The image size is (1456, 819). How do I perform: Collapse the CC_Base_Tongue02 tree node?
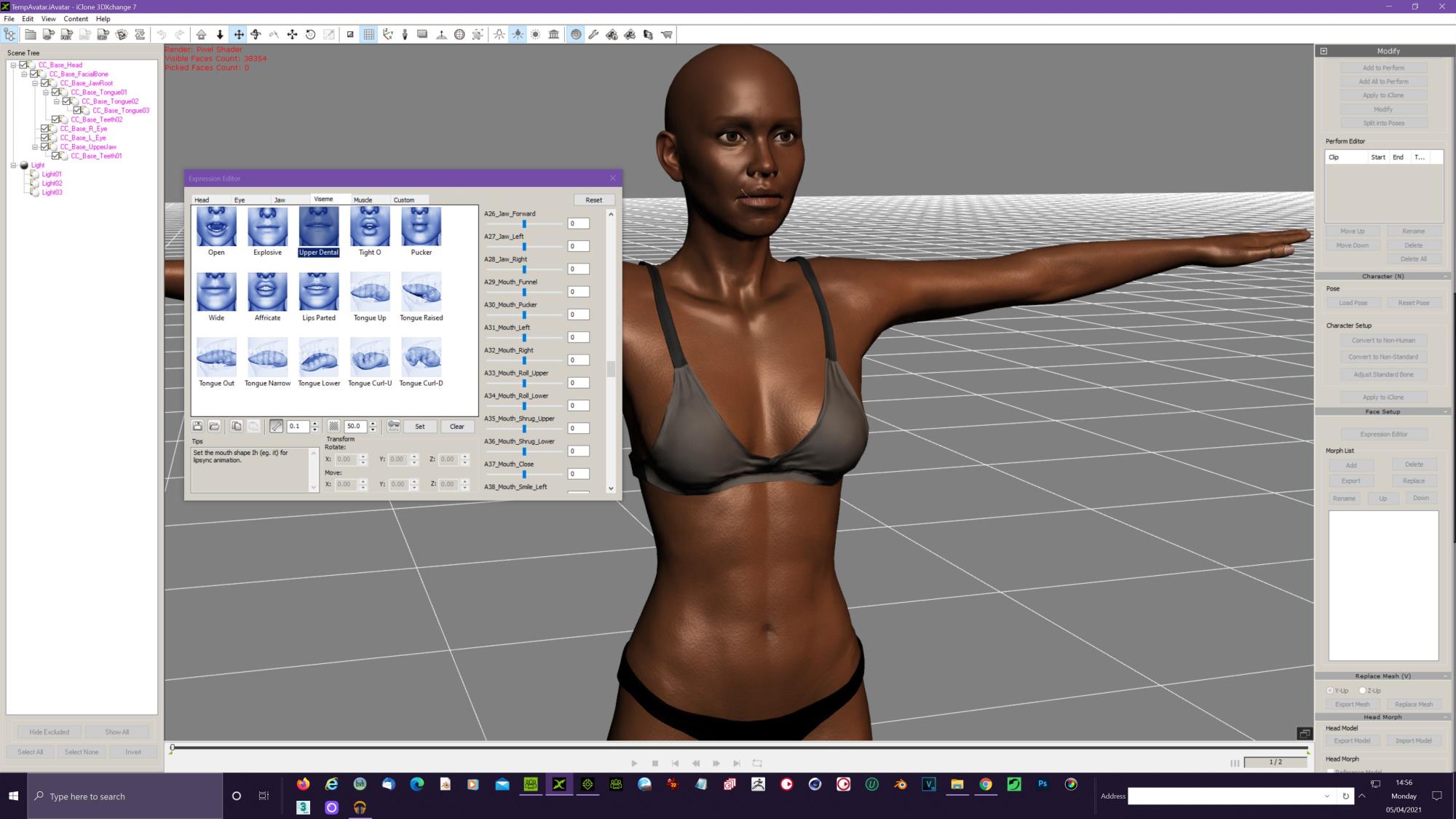click(x=57, y=101)
